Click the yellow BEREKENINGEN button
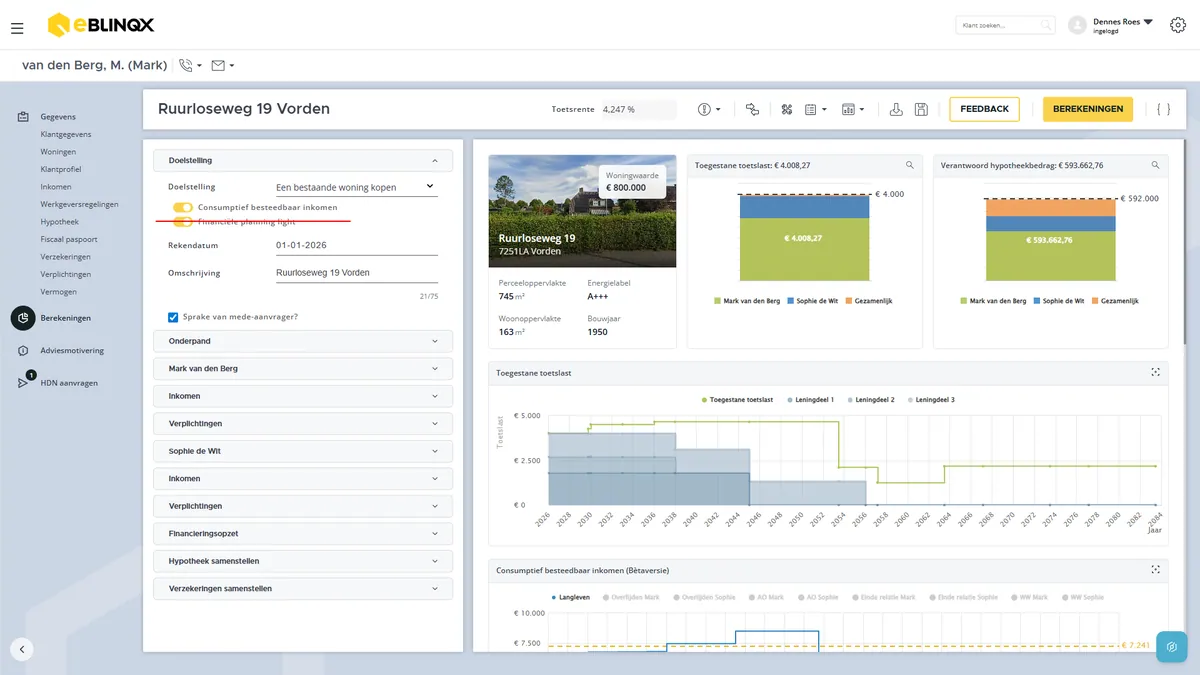This screenshot has height=675, width=1200. (x=1088, y=109)
